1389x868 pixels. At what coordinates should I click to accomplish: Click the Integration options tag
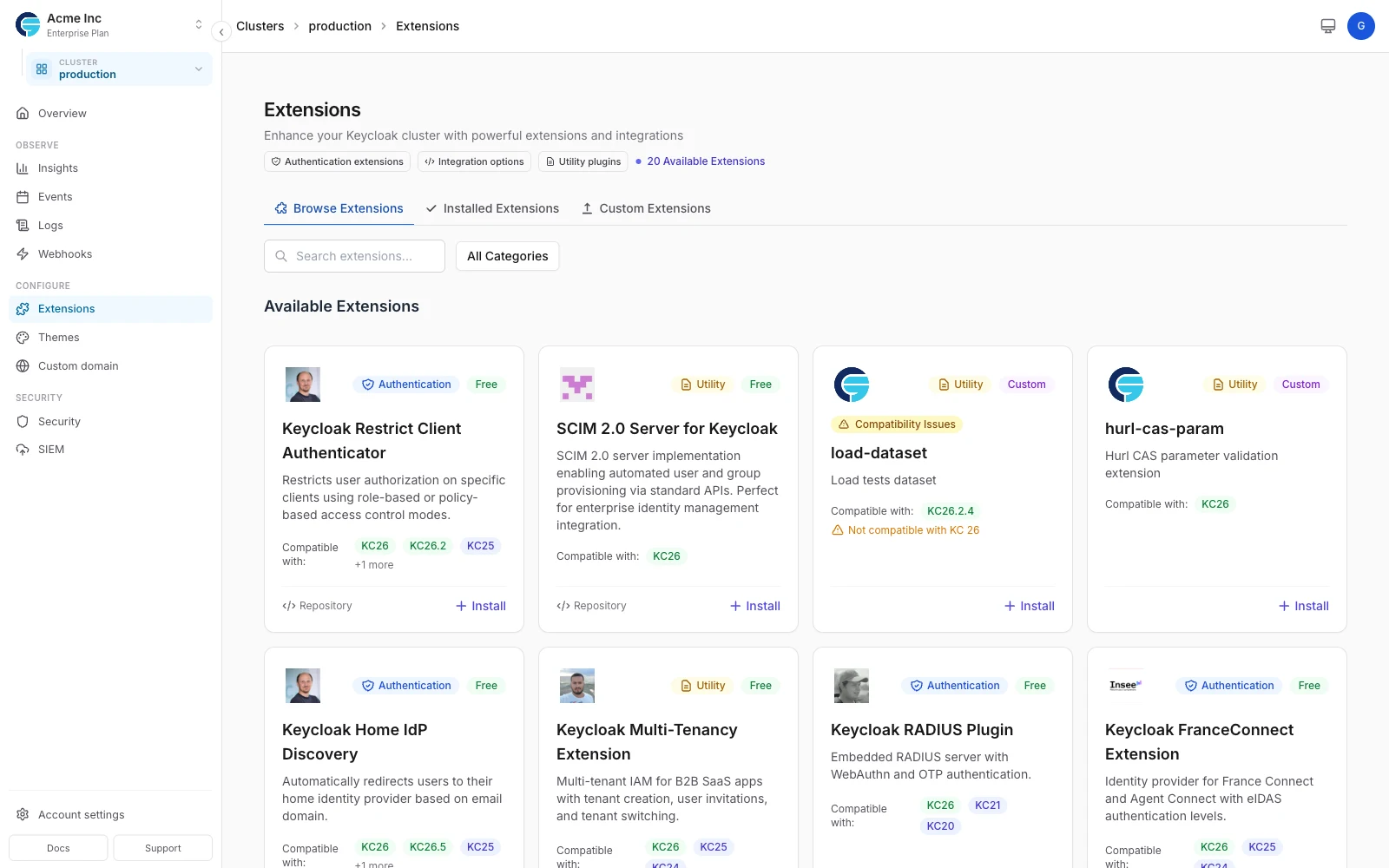pyautogui.click(x=474, y=161)
